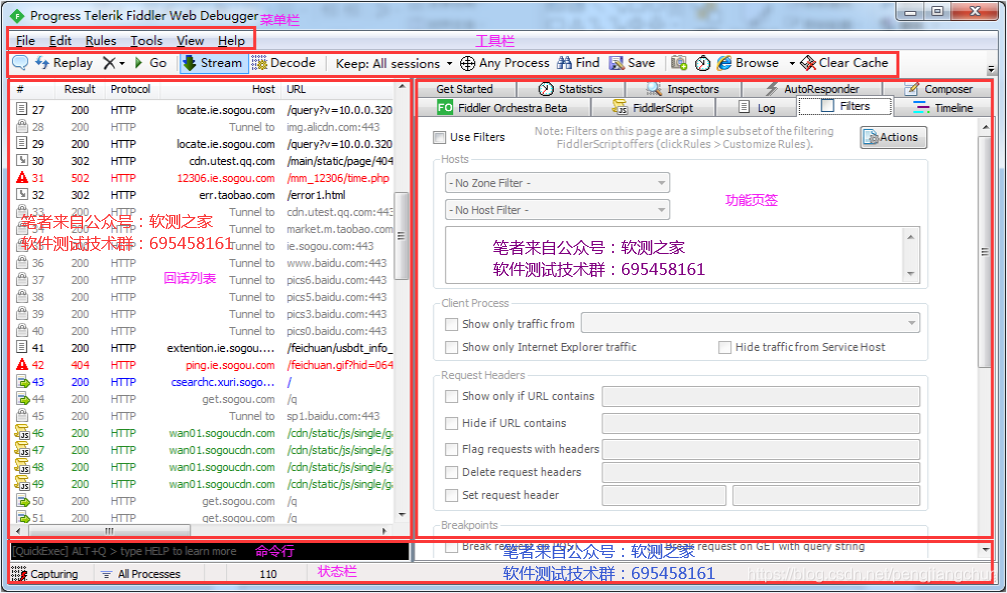Click session list horizontal scrollbar thumb

point(109,531)
